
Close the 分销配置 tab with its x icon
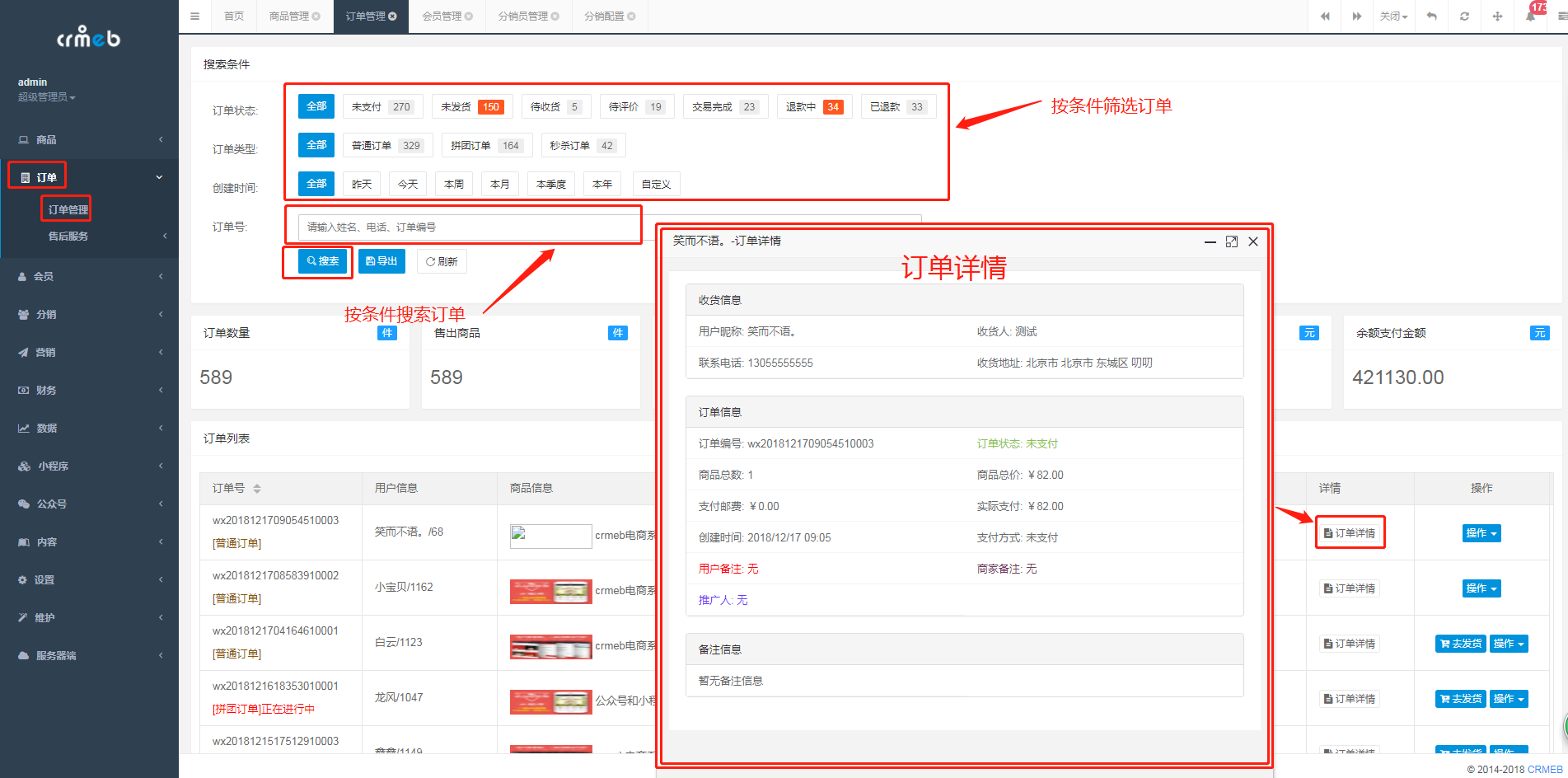tap(631, 16)
